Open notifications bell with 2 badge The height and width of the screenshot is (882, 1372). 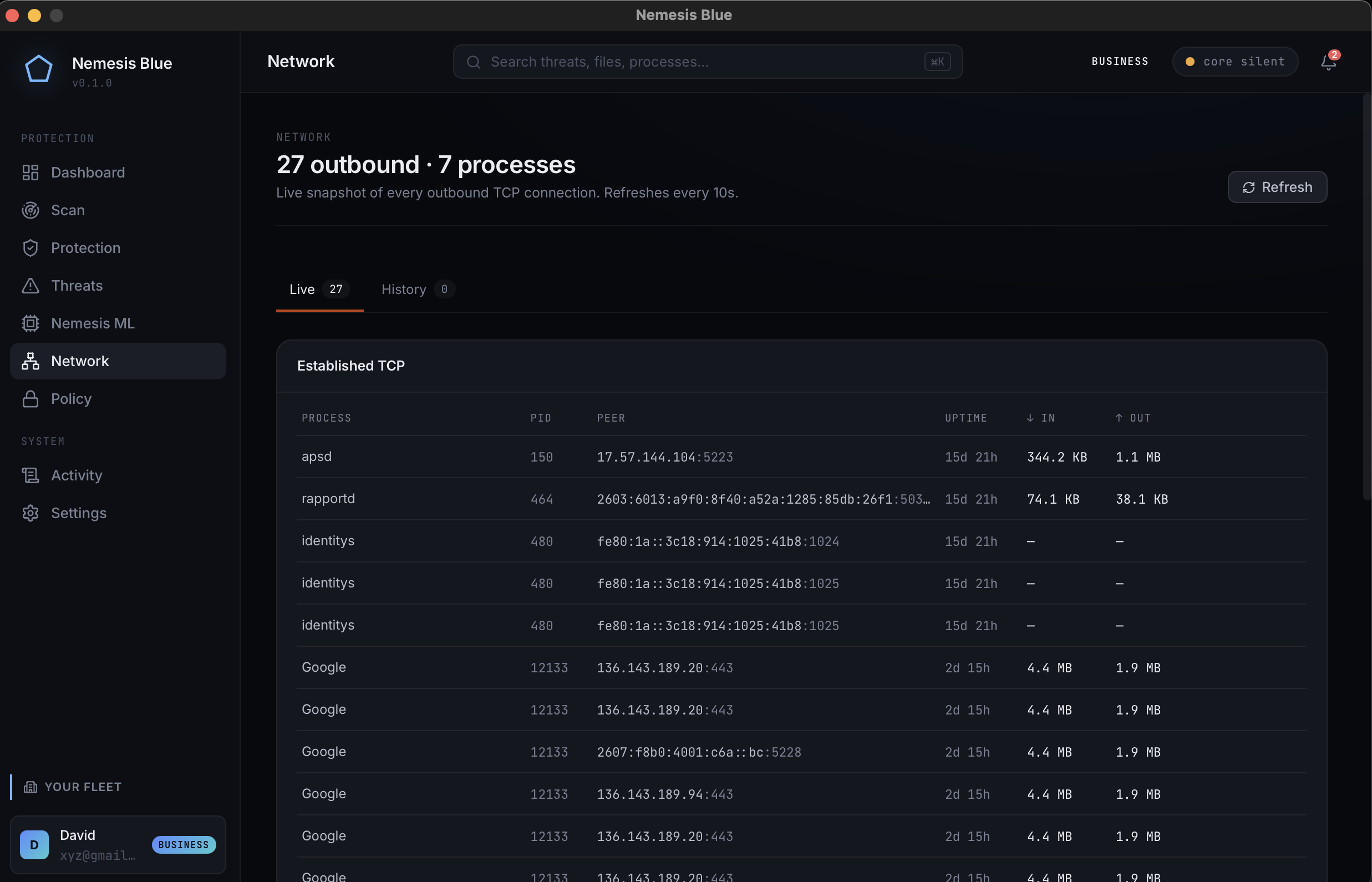tap(1329, 61)
